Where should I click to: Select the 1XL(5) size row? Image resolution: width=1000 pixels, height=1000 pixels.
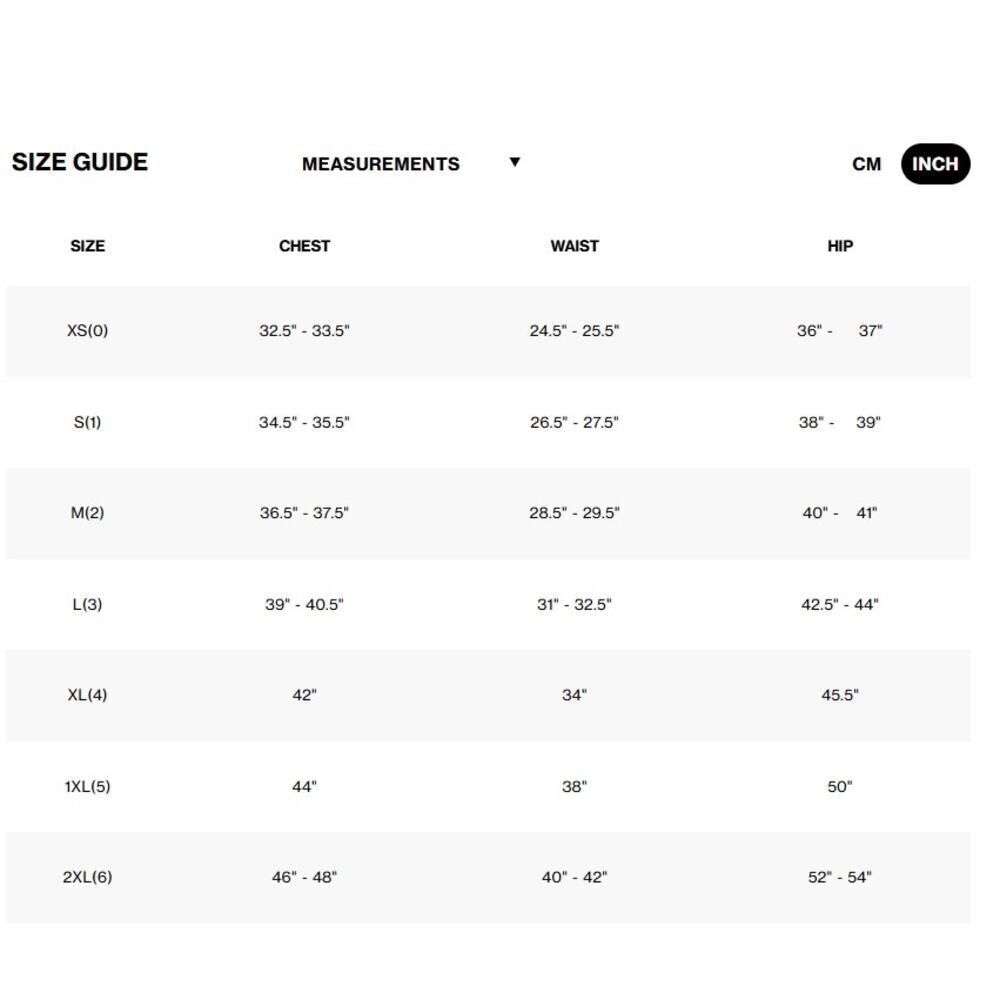coord(489,786)
